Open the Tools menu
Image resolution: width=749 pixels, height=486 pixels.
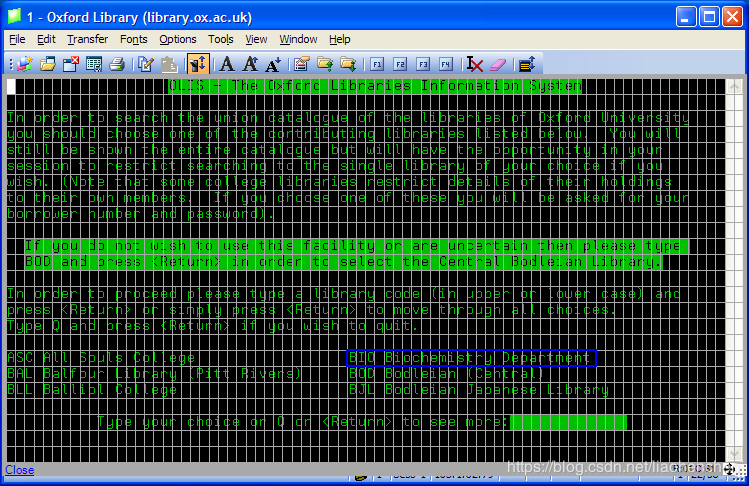(220, 39)
